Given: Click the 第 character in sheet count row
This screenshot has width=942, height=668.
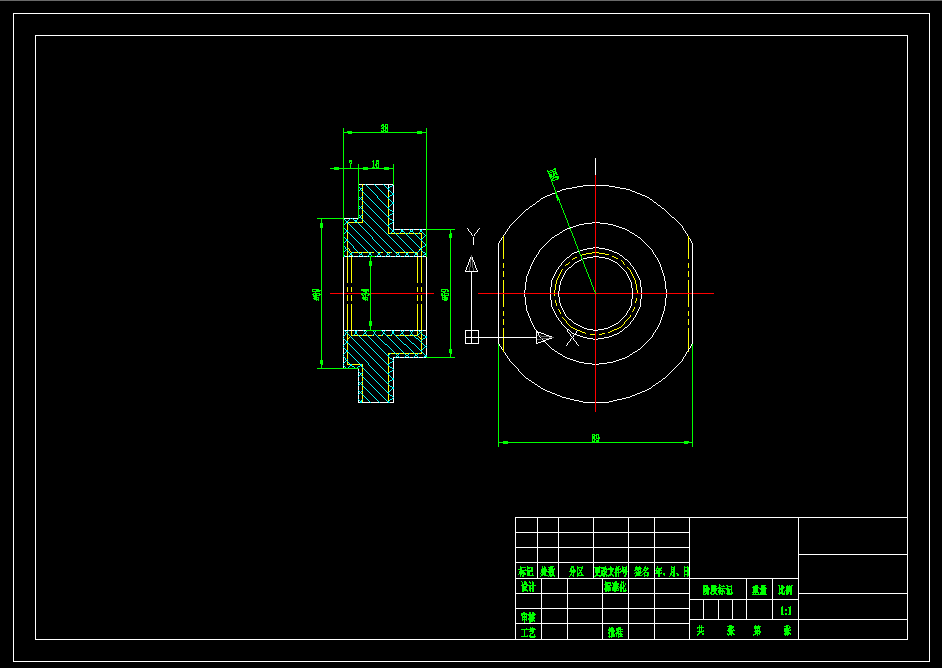Looking at the screenshot, I should coord(757,630).
